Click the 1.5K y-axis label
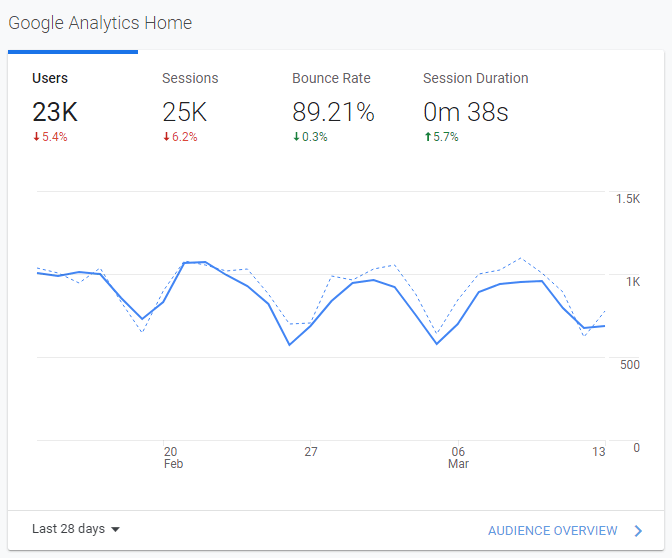The height and width of the screenshot is (558, 672). tap(628, 199)
